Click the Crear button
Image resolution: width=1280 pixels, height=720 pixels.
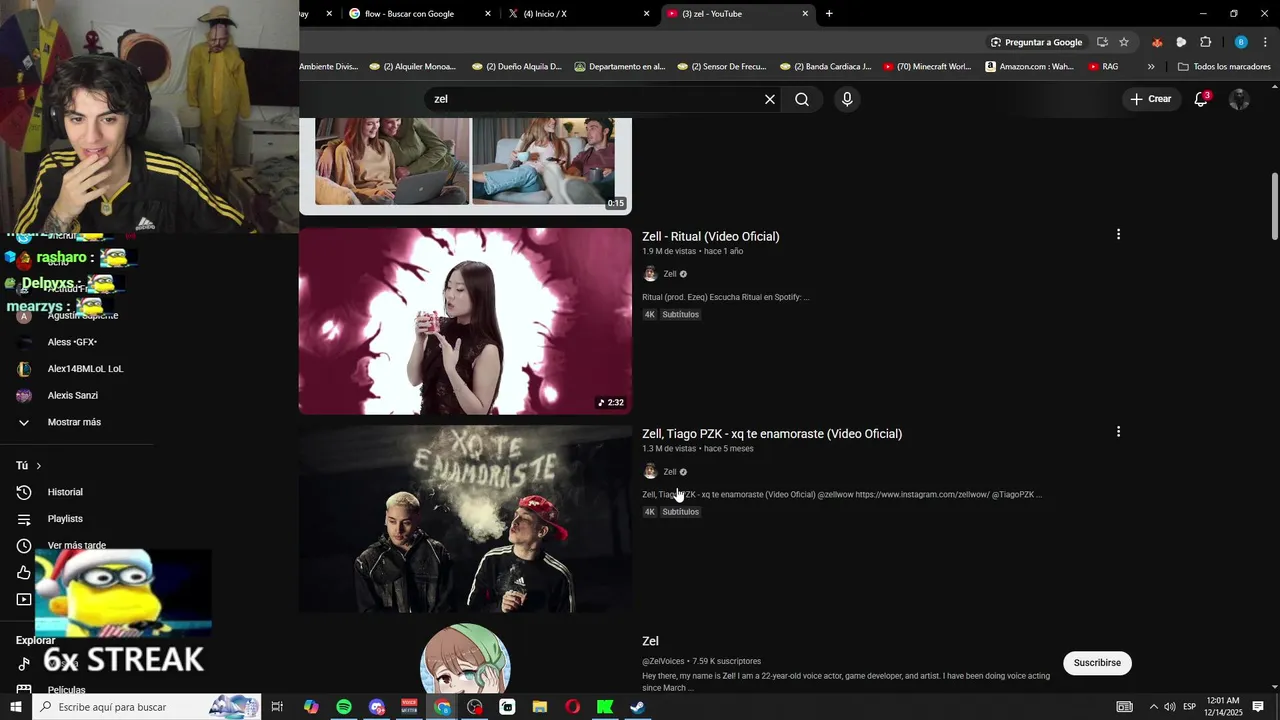[1150, 99]
